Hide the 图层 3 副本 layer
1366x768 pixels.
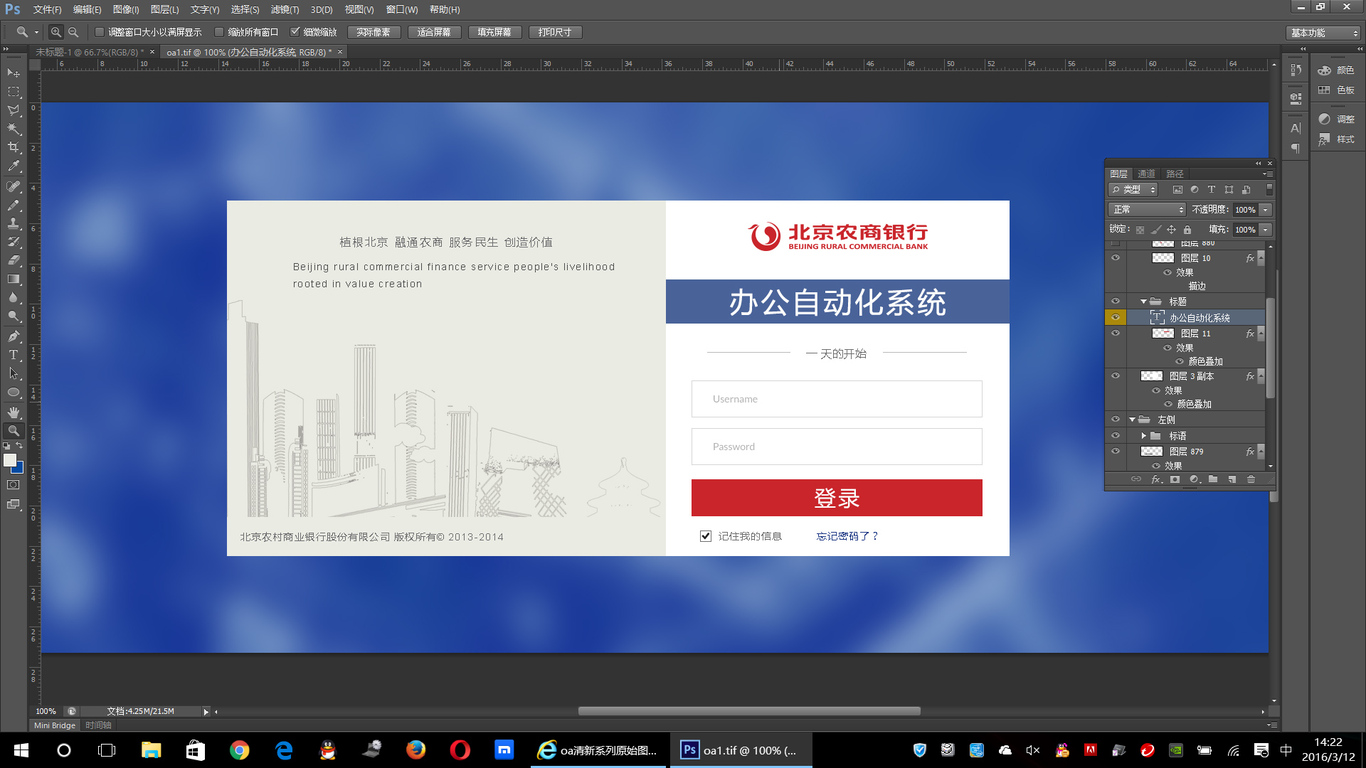[x=1115, y=376]
